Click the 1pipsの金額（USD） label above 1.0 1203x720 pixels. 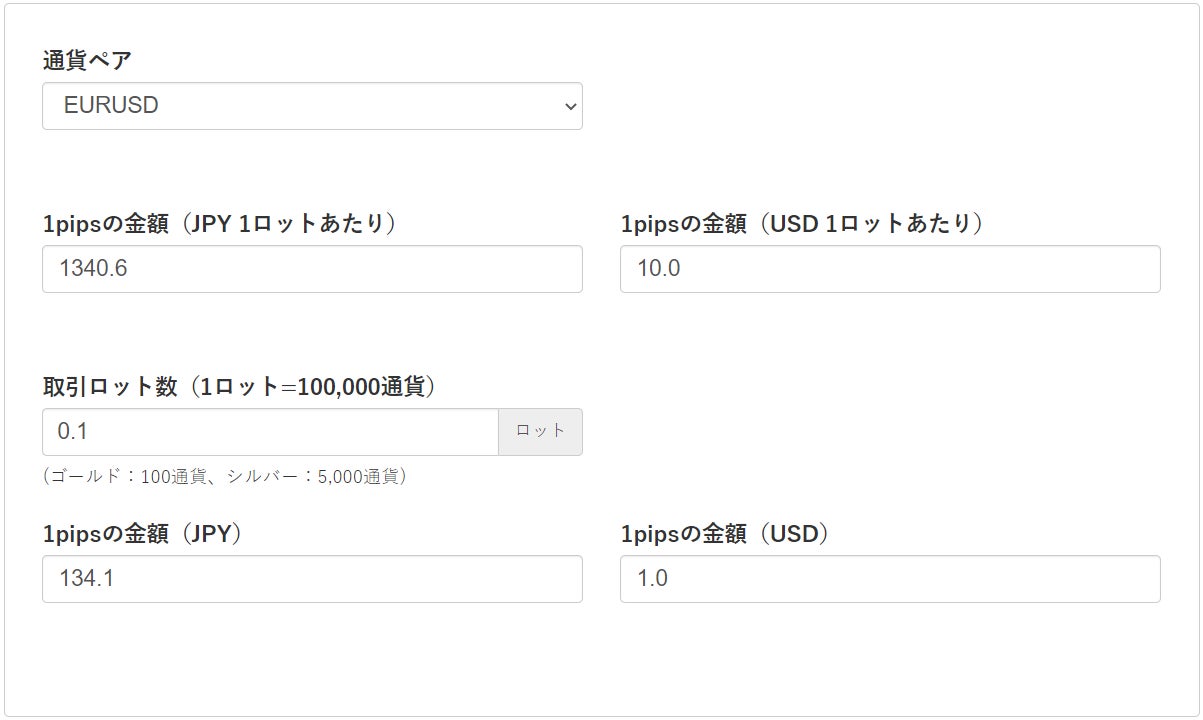click(x=725, y=534)
